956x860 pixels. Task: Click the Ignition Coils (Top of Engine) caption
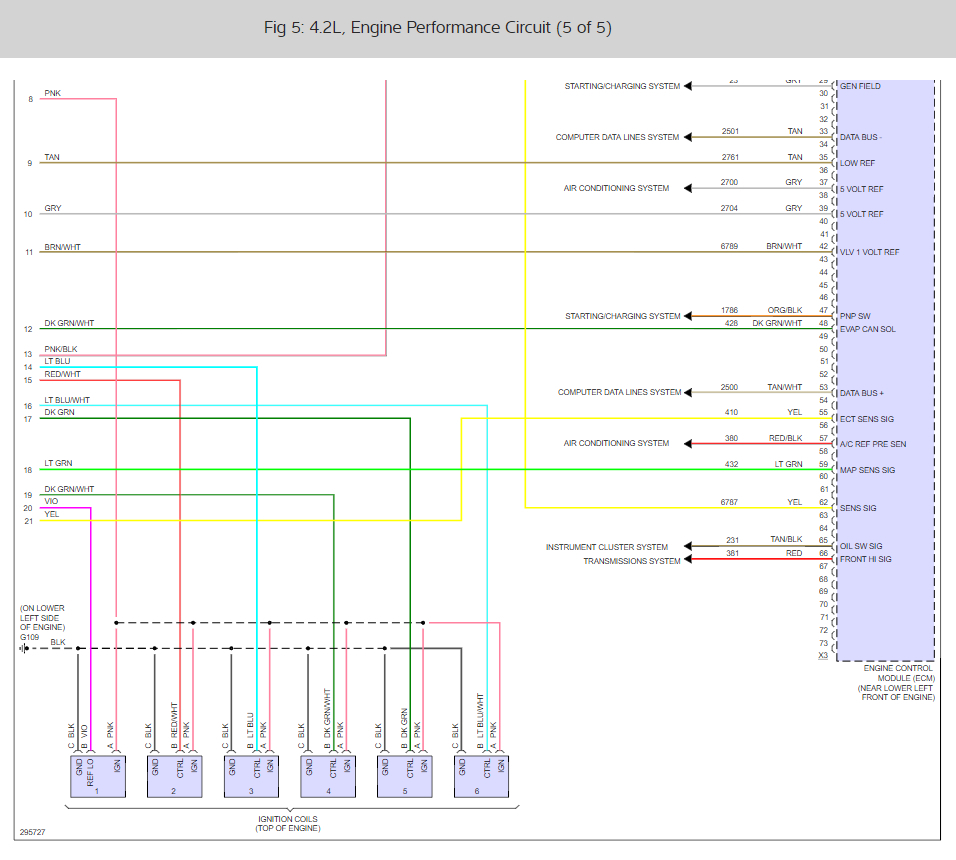(288, 823)
